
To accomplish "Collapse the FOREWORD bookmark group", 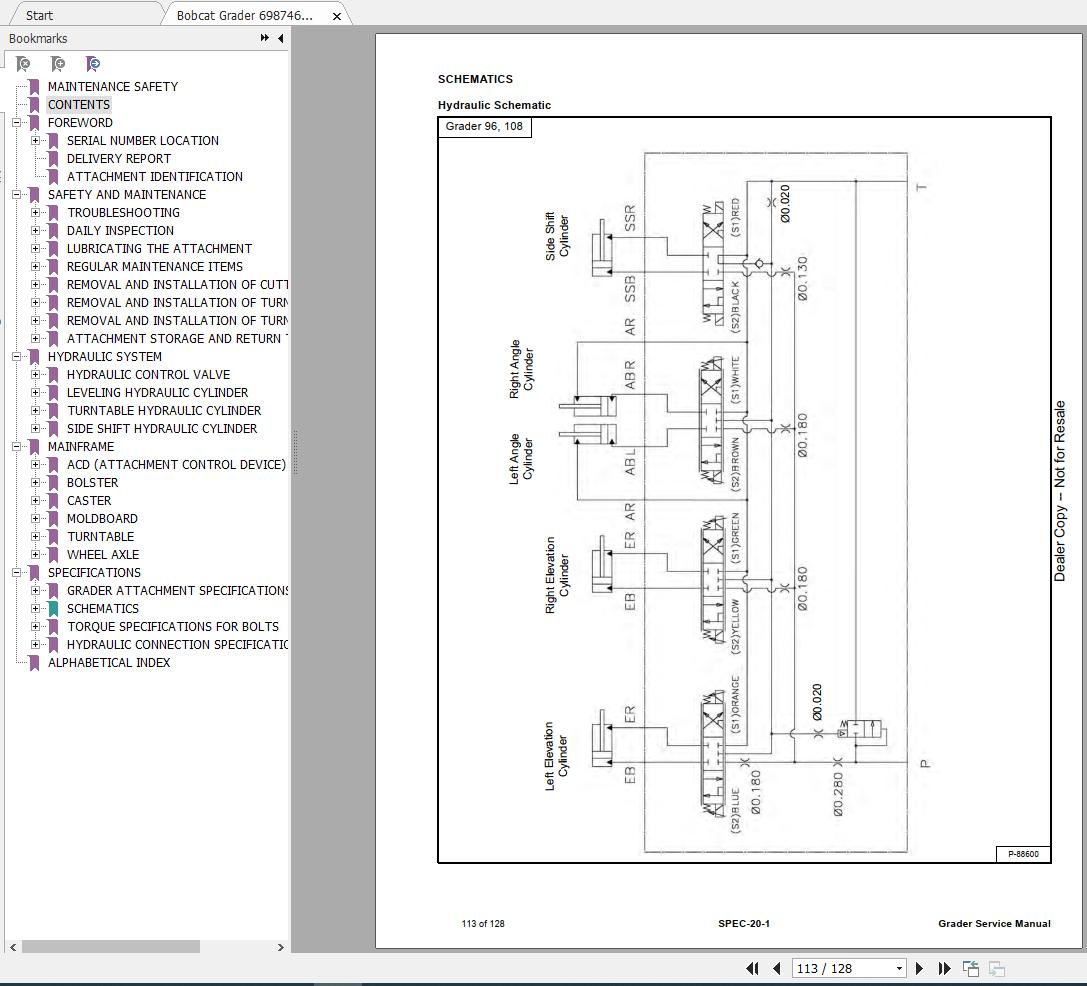I will coord(17,123).
